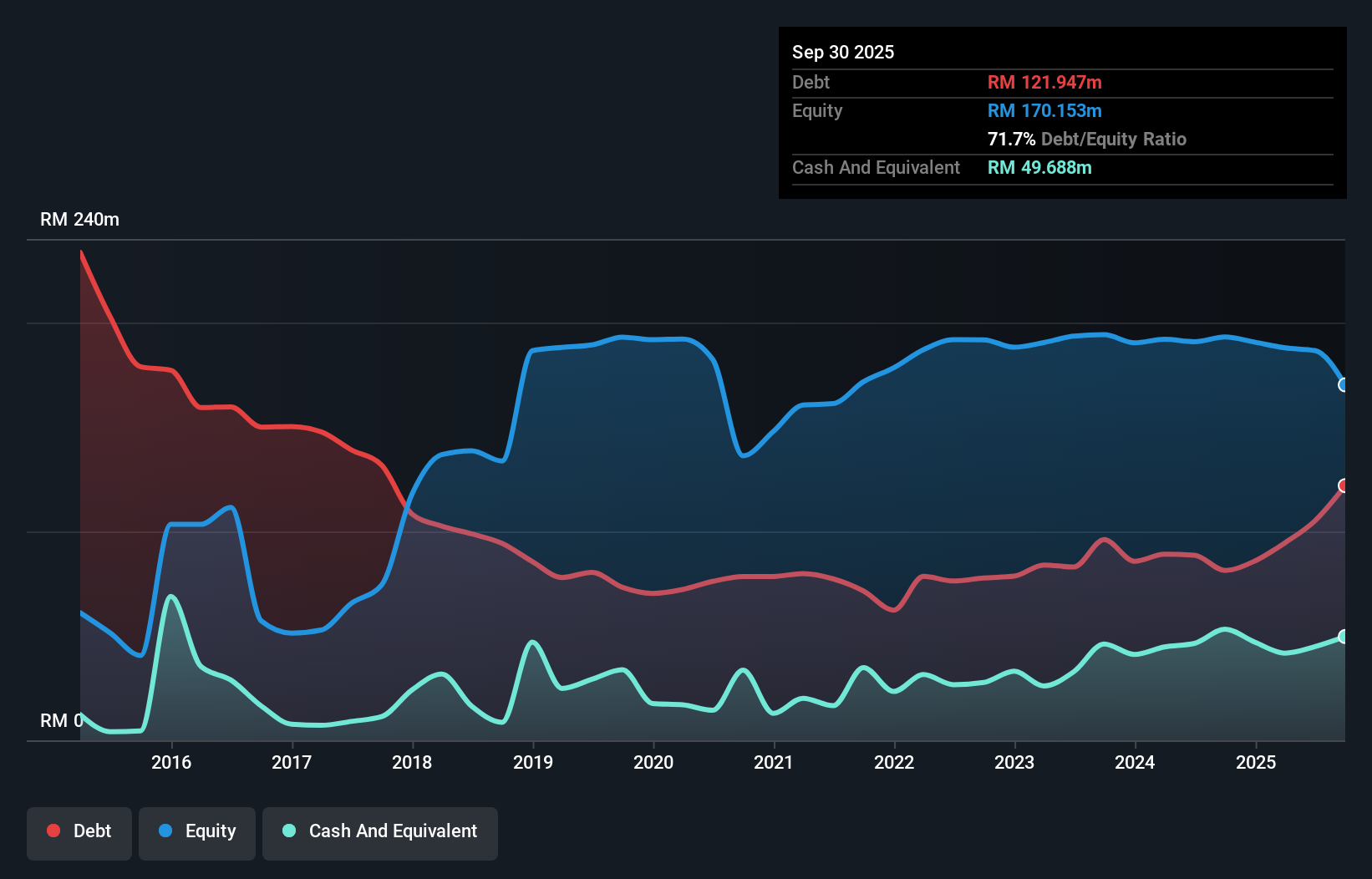The width and height of the screenshot is (1372, 879).
Task: Select the 2023 x-axis label
Action: tap(1014, 762)
